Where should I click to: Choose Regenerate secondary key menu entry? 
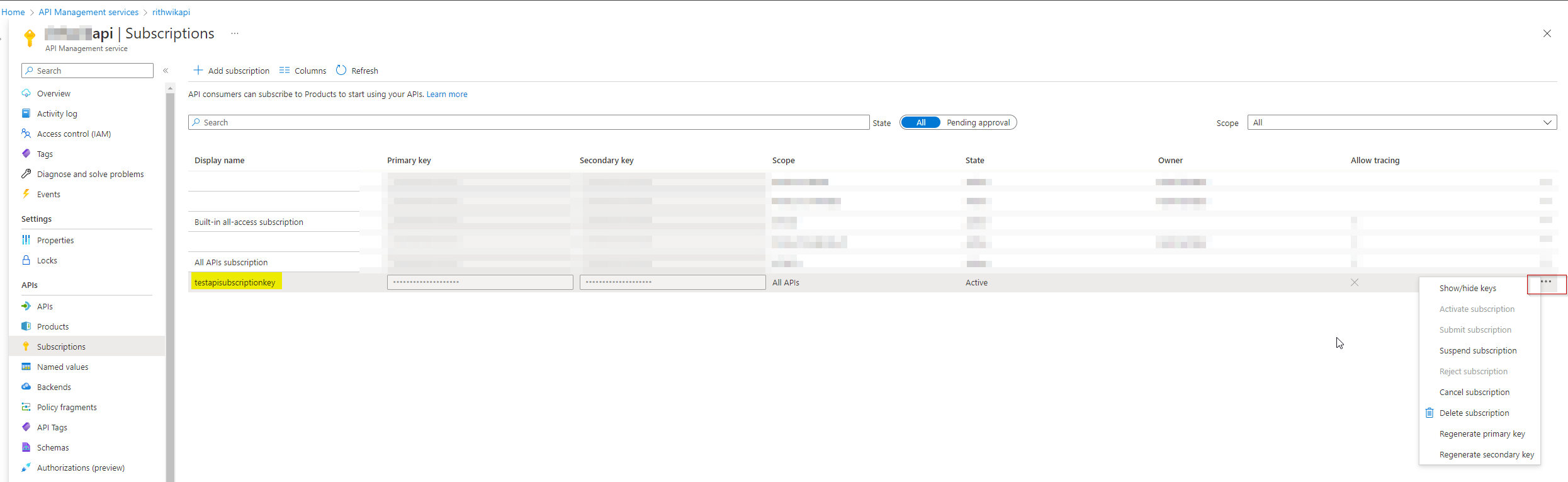[x=1487, y=454]
